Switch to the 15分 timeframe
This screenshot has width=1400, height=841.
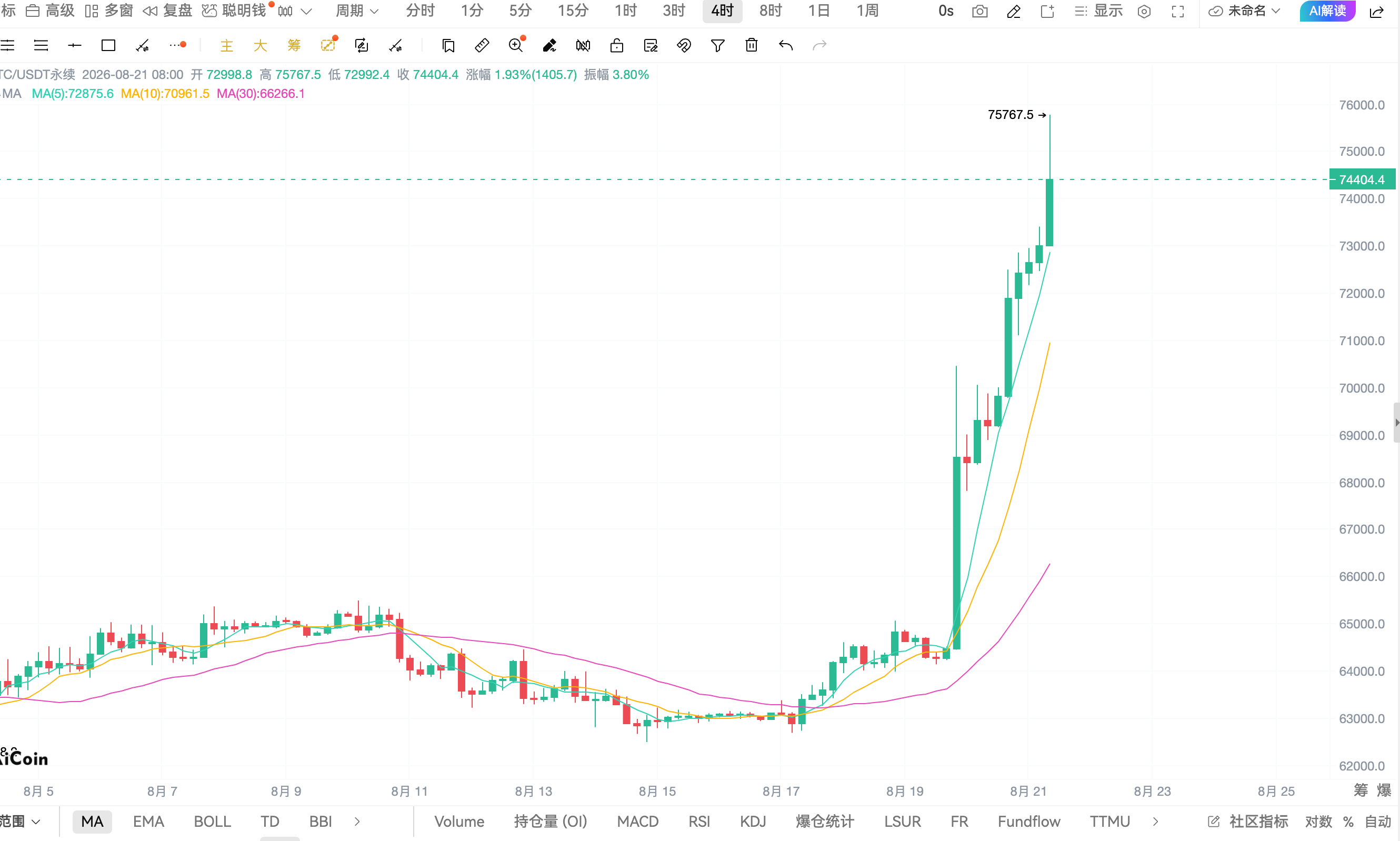(x=573, y=12)
